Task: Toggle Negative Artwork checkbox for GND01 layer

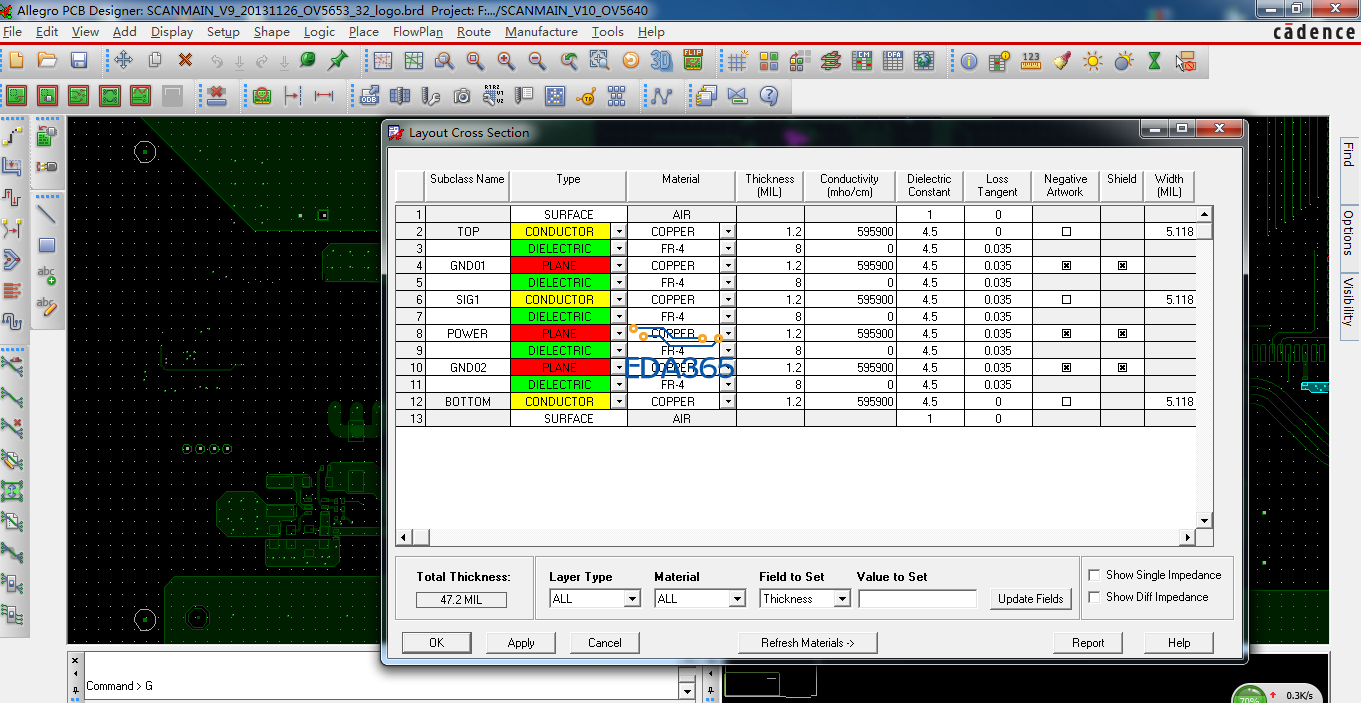Action: tap(1066, 266)
